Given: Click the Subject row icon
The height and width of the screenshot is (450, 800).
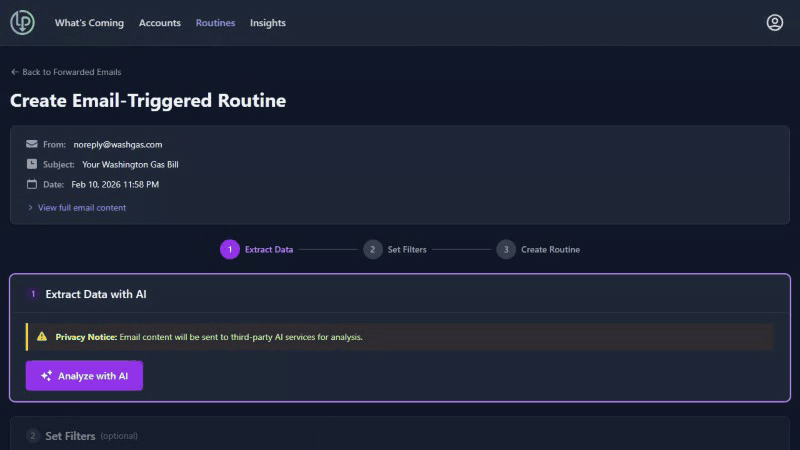Looking at the screenshot, I should tap(32, 164).
